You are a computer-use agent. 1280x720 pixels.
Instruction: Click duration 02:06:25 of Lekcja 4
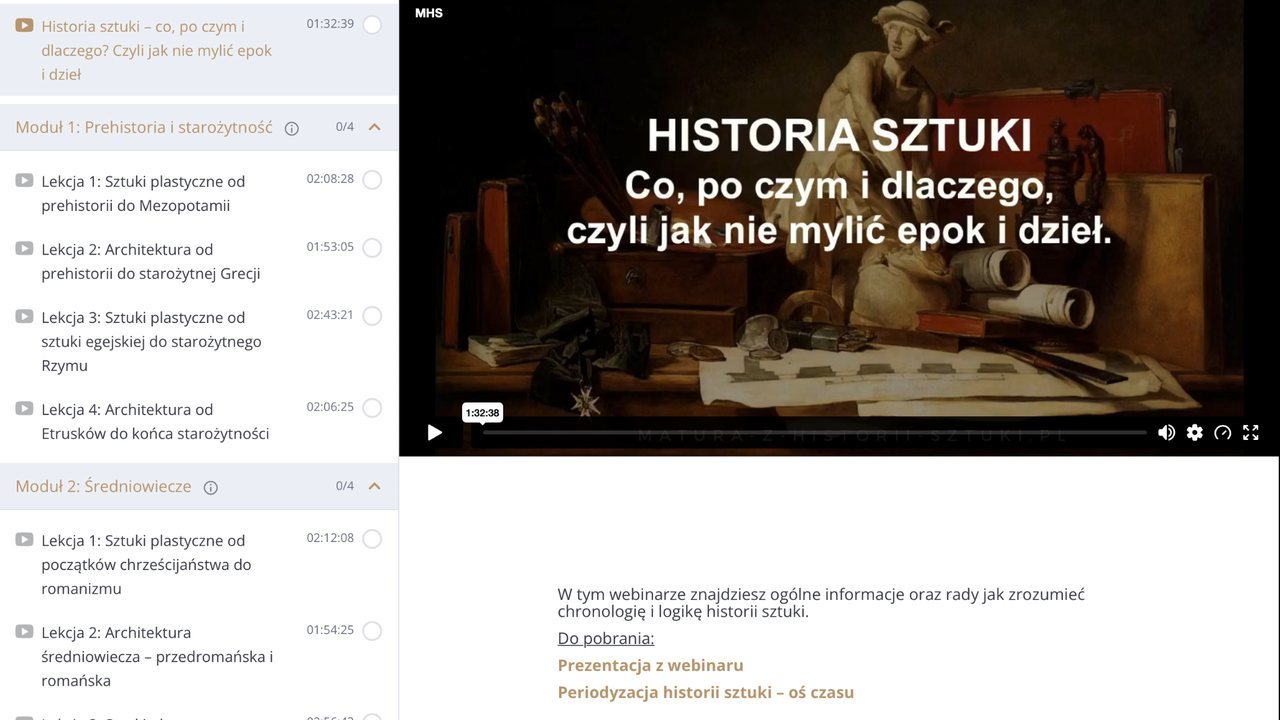tap(330, 407)
